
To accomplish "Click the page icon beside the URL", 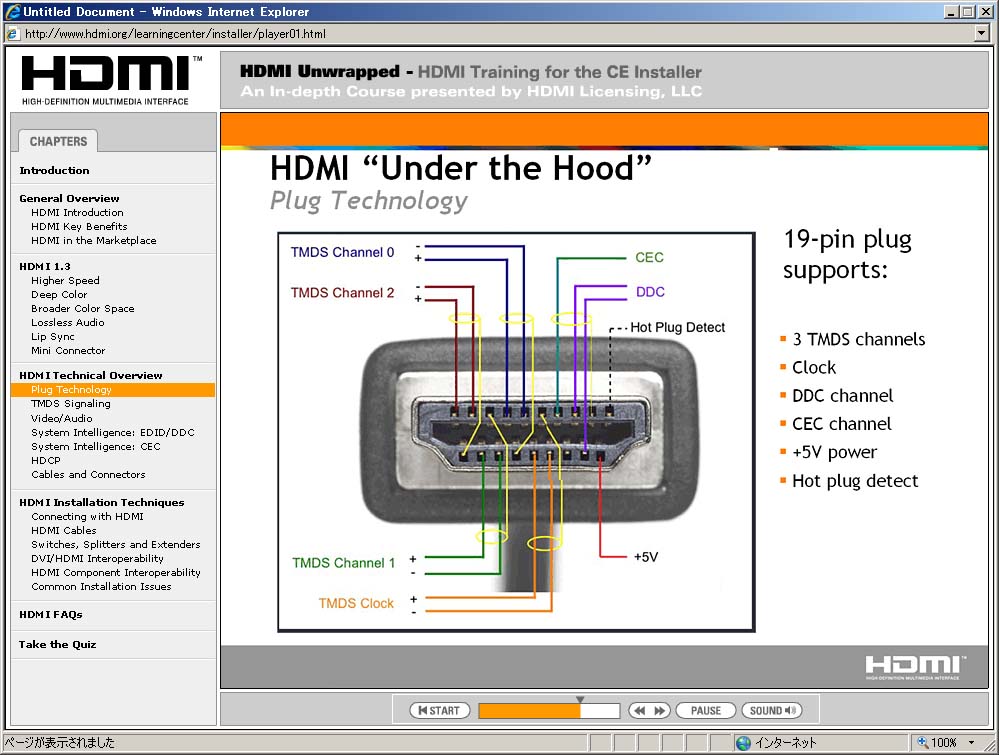I will click(12, 34).
